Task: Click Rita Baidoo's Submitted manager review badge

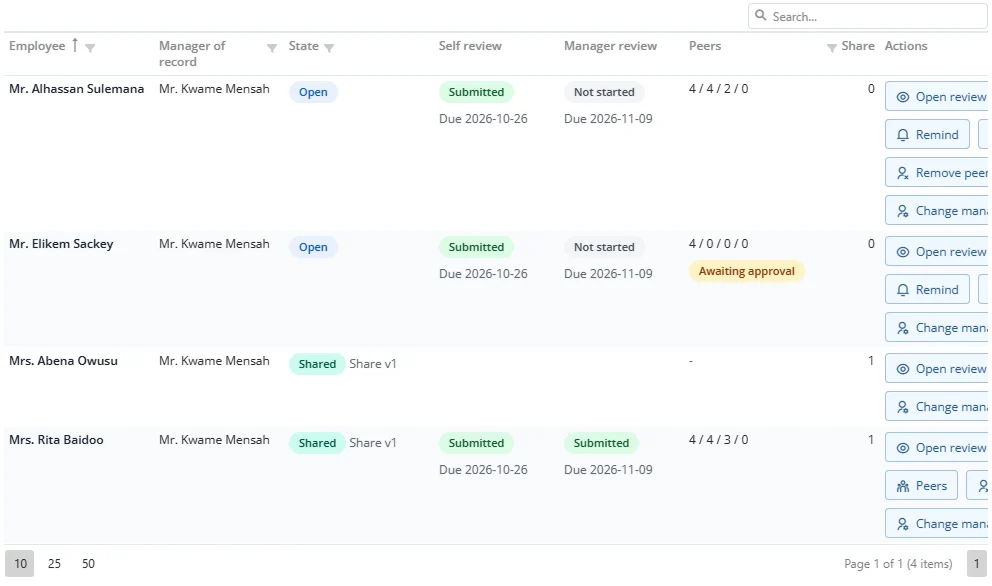Action: 601,443
